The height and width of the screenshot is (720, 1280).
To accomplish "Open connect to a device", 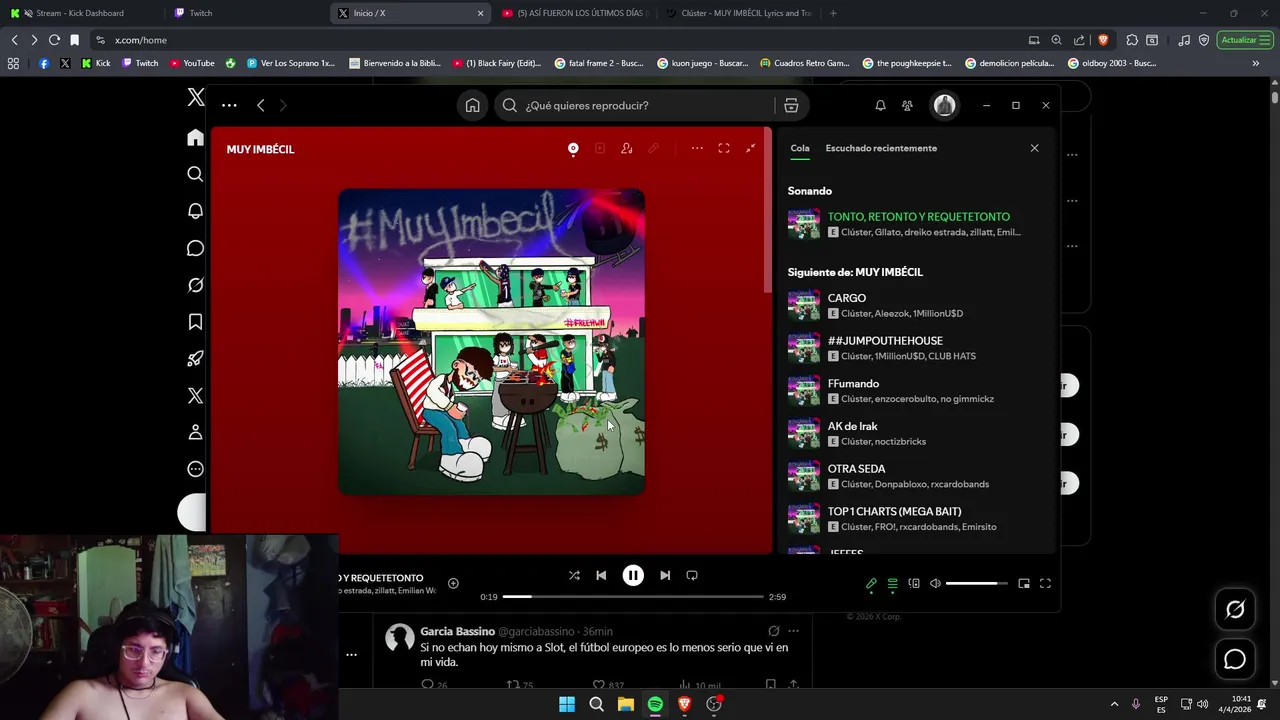I will (x=914, y=583).
